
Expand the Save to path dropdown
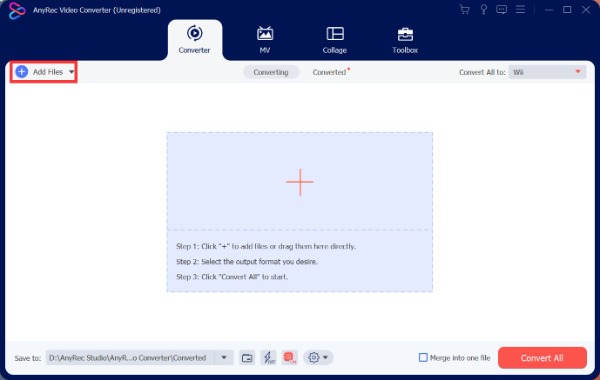point(224,358)
